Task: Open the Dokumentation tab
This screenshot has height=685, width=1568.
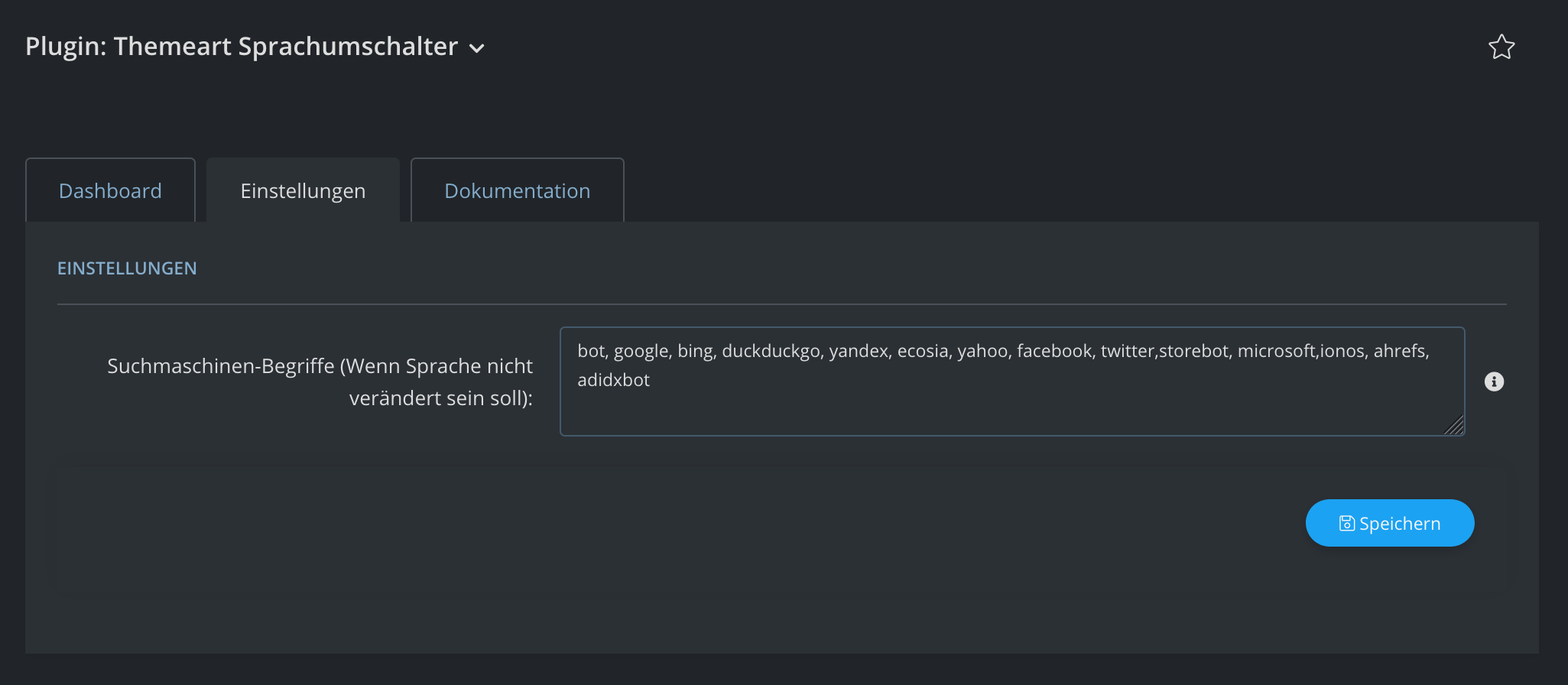Action: [x=518, y=190]
